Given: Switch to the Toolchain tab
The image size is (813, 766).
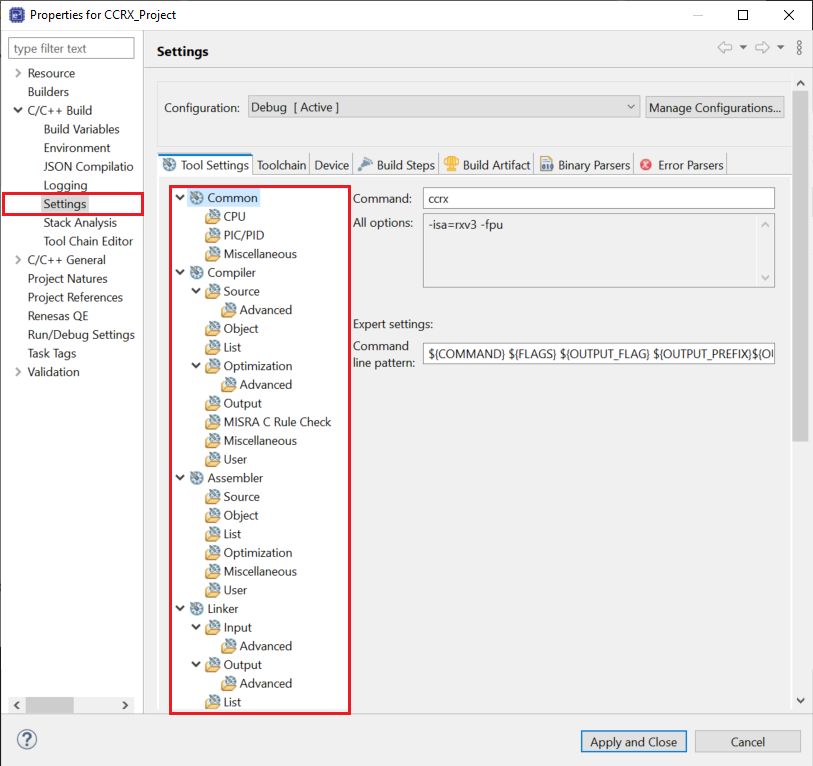Looking at the screenshot, I should point(282,165).
